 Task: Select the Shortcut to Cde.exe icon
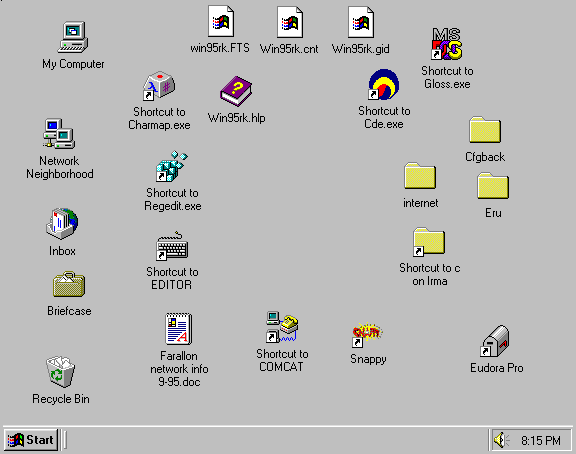pyautogui.click(x=384, y=84)
